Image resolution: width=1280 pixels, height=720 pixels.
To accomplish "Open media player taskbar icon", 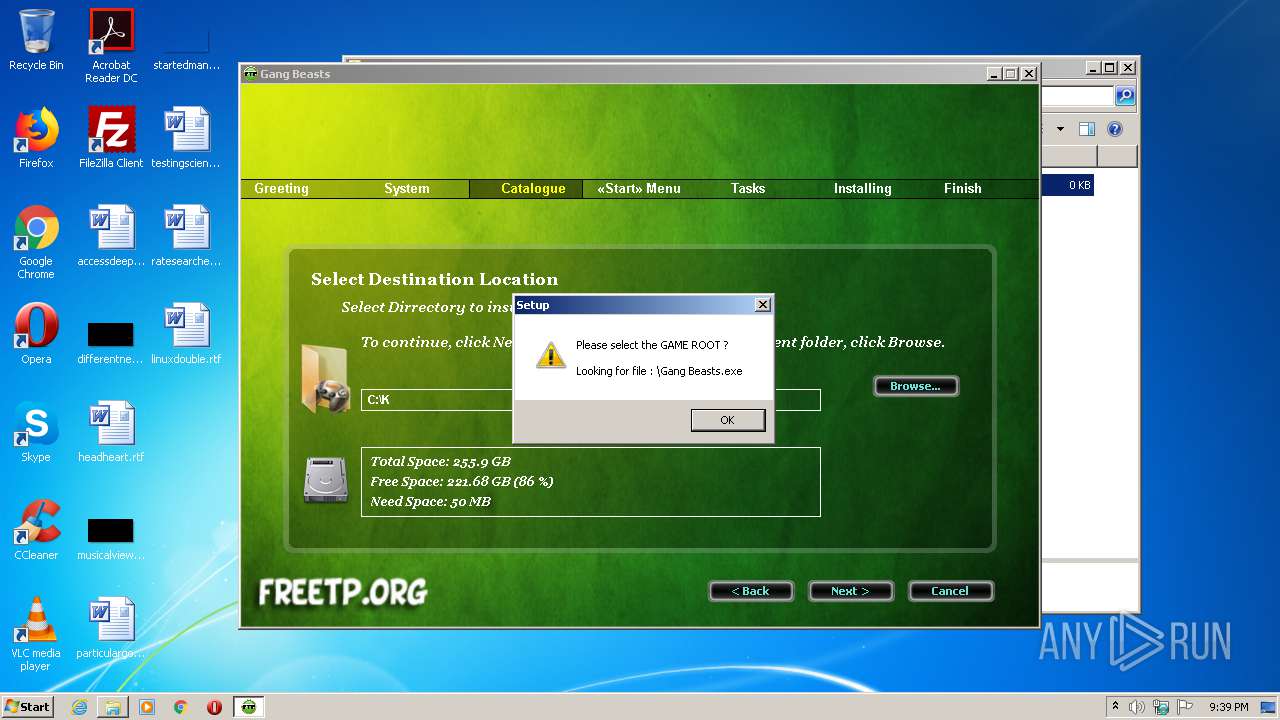I will click(147, 707).
